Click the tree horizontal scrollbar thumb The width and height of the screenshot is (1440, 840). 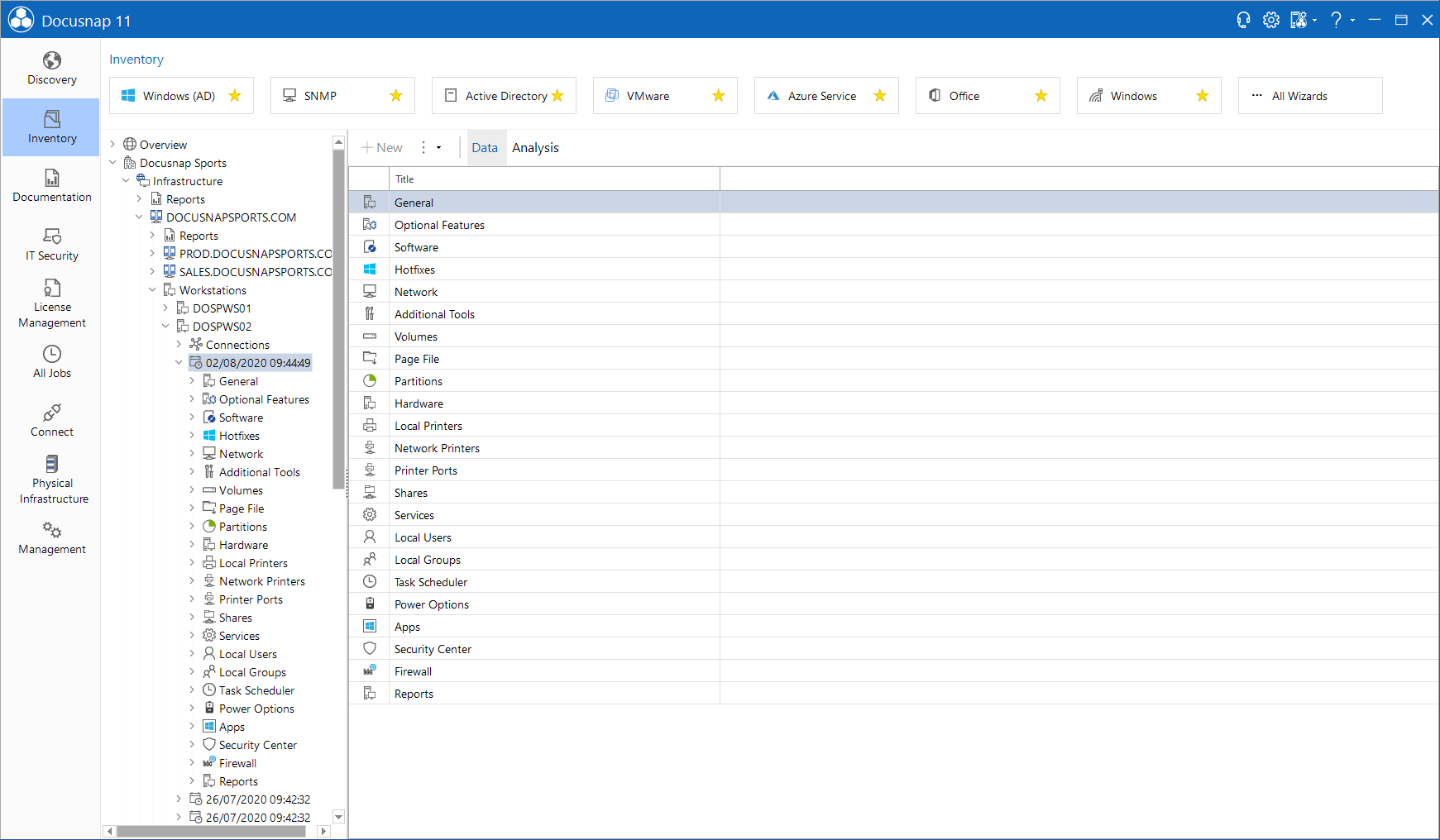[x=211, y=831]
